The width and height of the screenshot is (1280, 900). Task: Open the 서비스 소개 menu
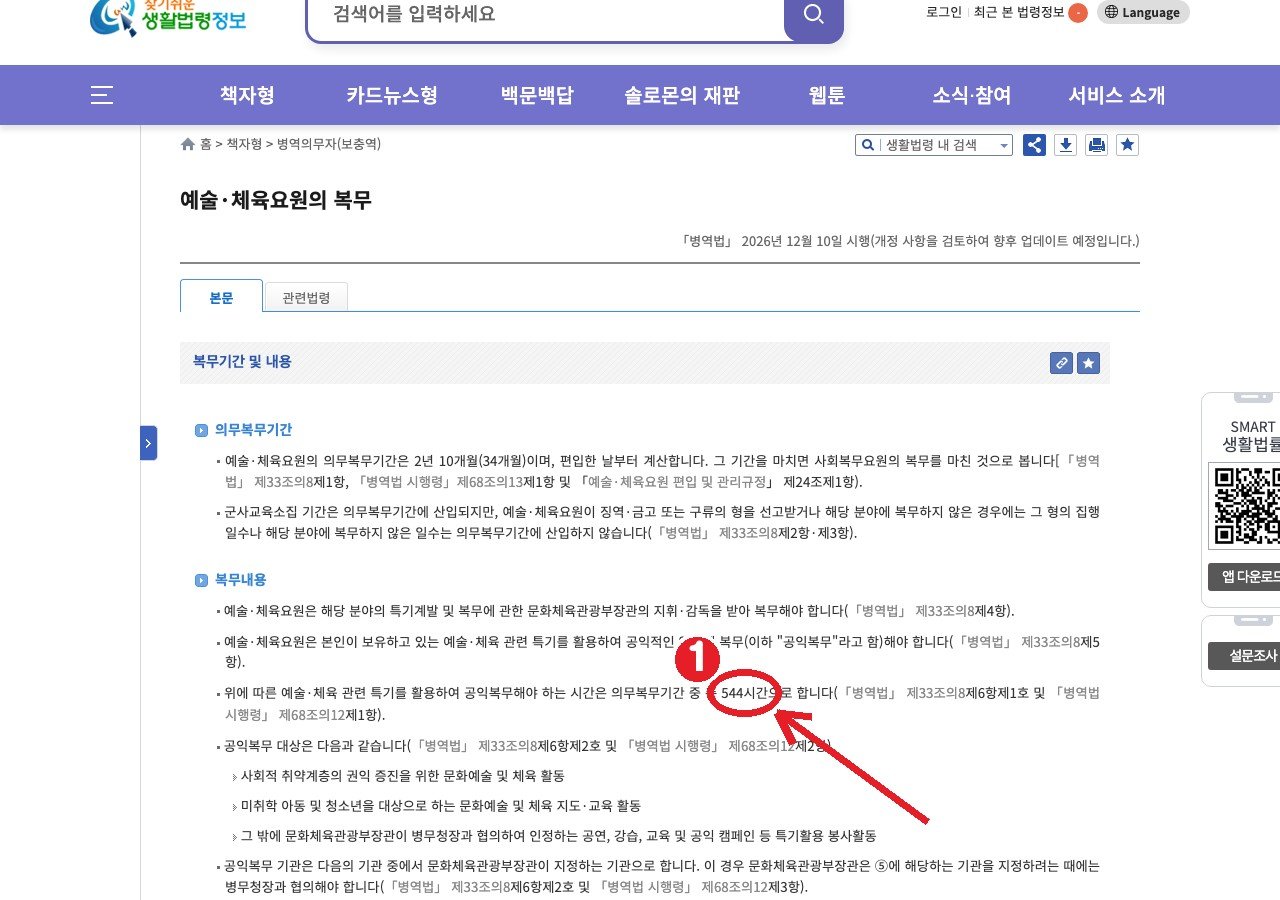click(x=1117, y=95)
